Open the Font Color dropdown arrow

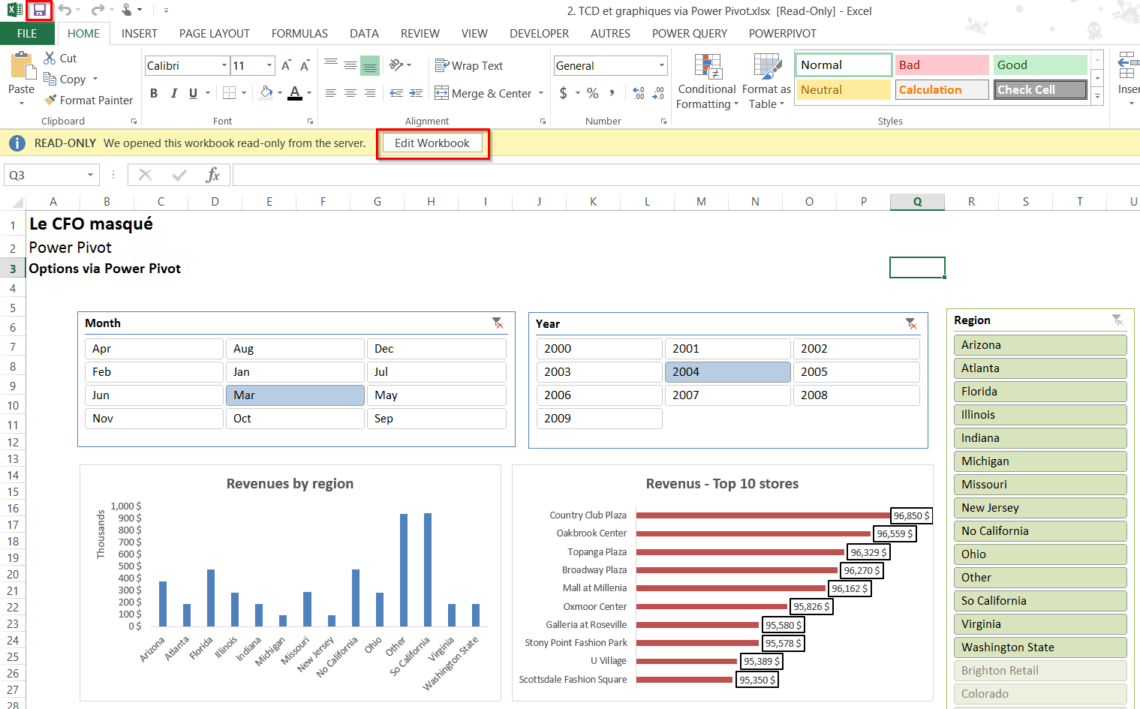click(x=310, y=92)
